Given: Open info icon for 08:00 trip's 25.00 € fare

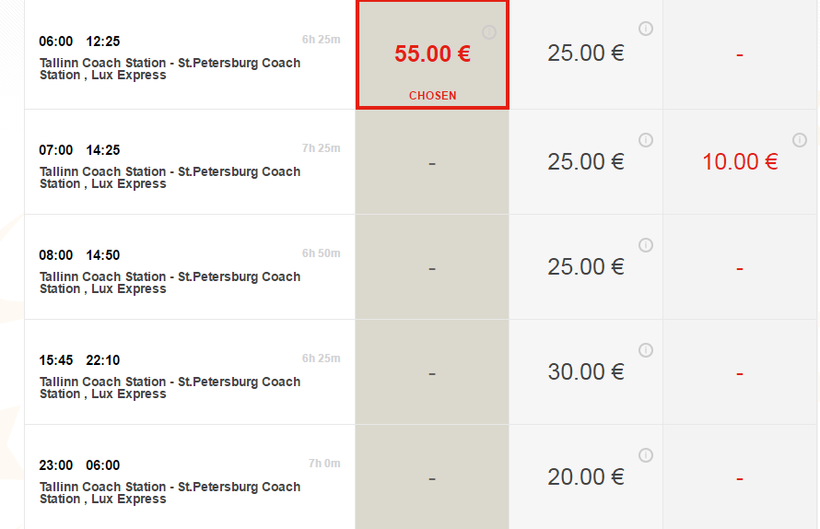Looking at the screenshot, I should (646, 245).
